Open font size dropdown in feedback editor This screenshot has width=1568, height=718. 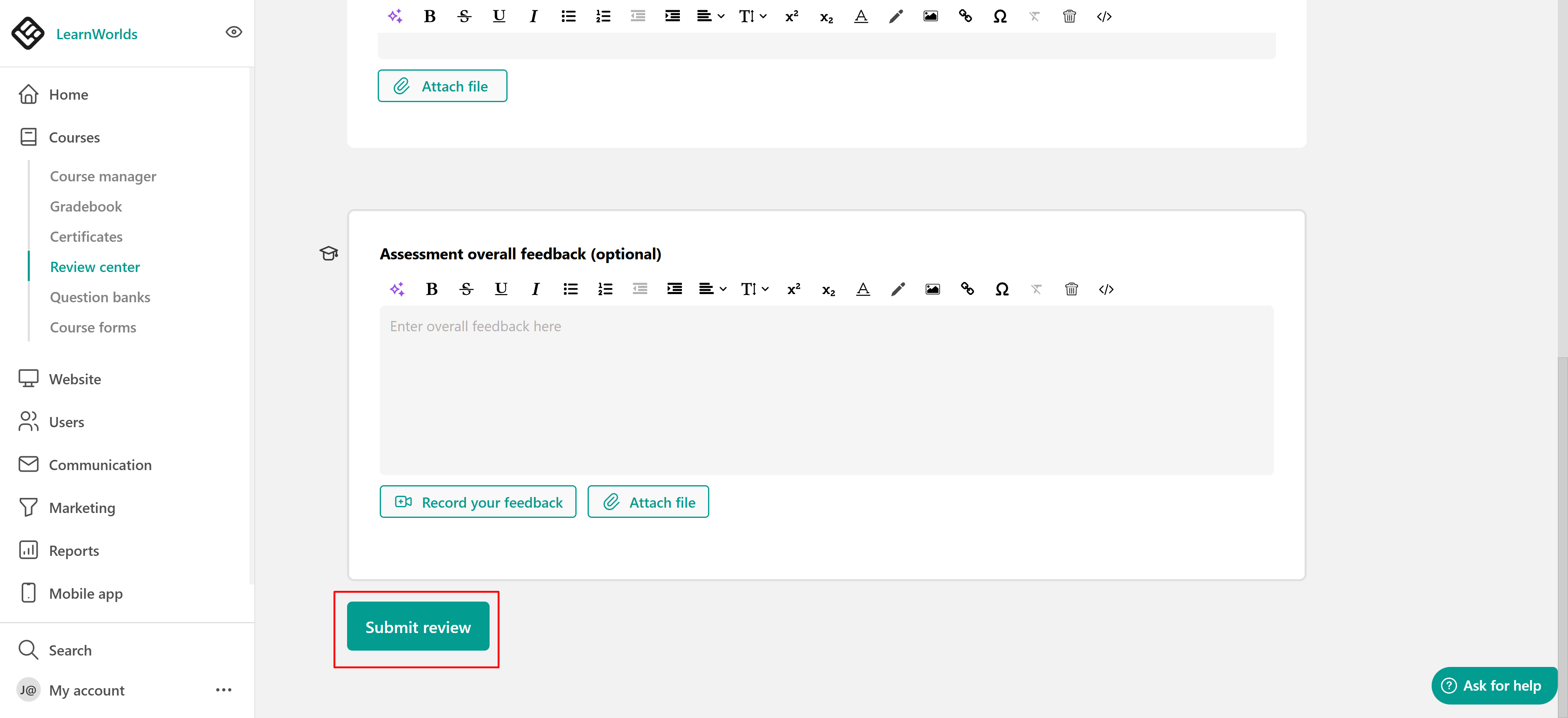pyautogui.click(x=754, y=289)
